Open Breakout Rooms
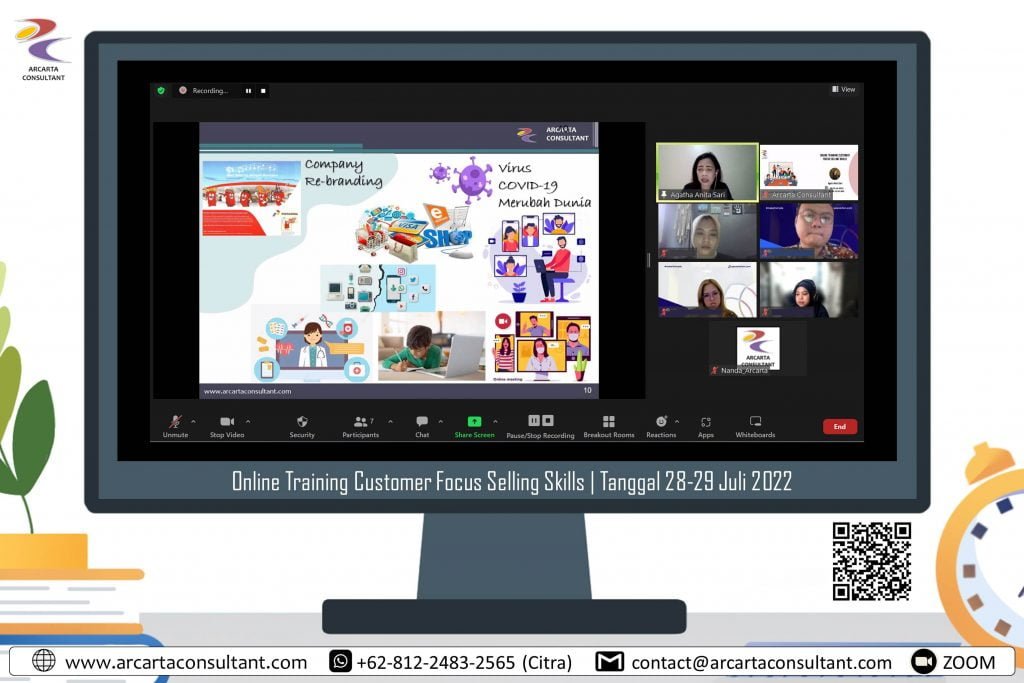The image size is (1024, 683). tap(609, 422)
